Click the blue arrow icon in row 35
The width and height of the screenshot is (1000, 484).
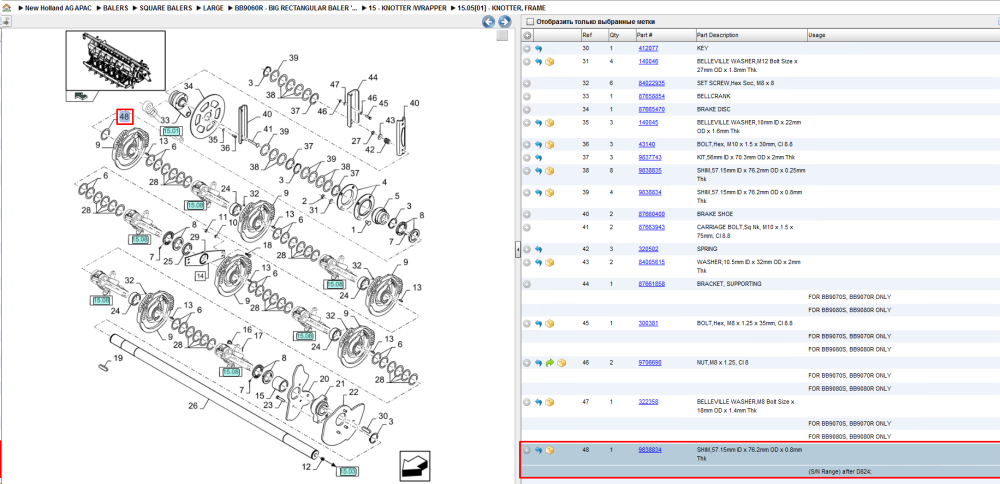click(x=538, y=122)
